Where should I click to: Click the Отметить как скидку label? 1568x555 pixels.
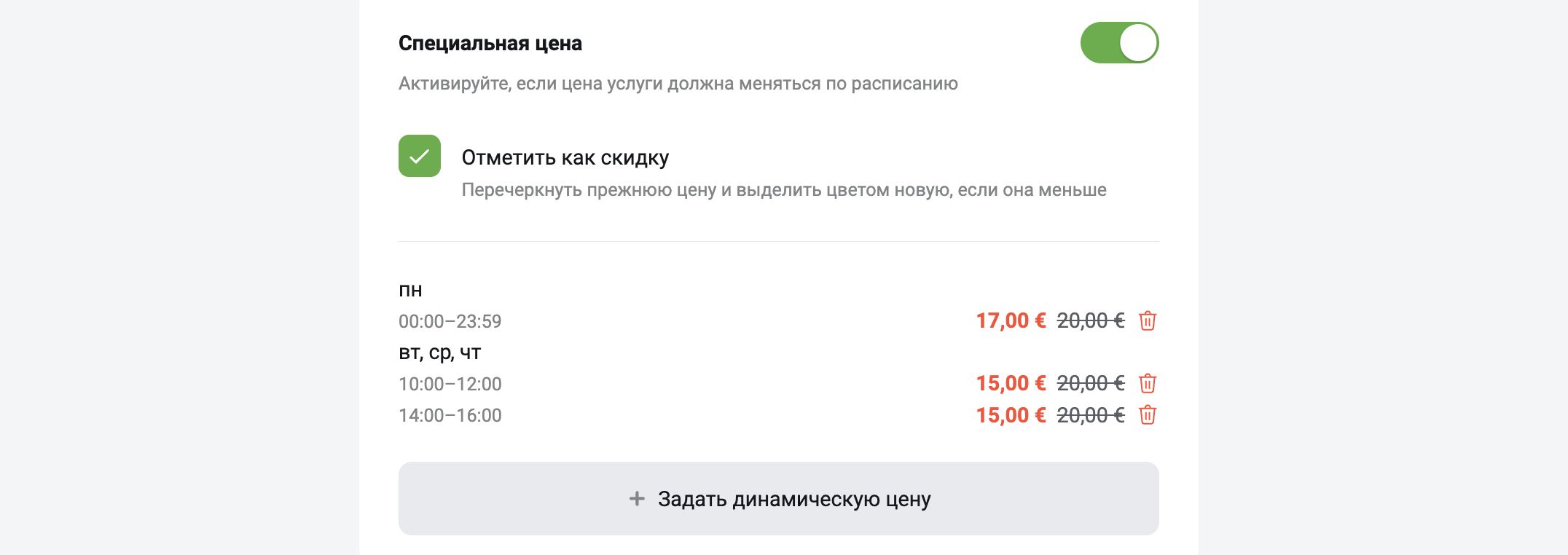pyautogui.click(x=565, y=157)
